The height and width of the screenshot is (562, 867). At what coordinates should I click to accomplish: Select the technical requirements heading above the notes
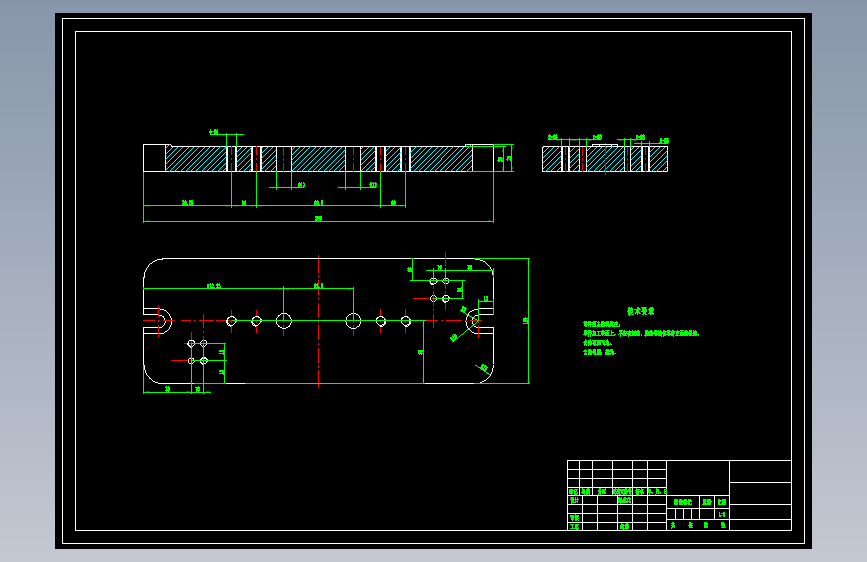coord(640,311)
